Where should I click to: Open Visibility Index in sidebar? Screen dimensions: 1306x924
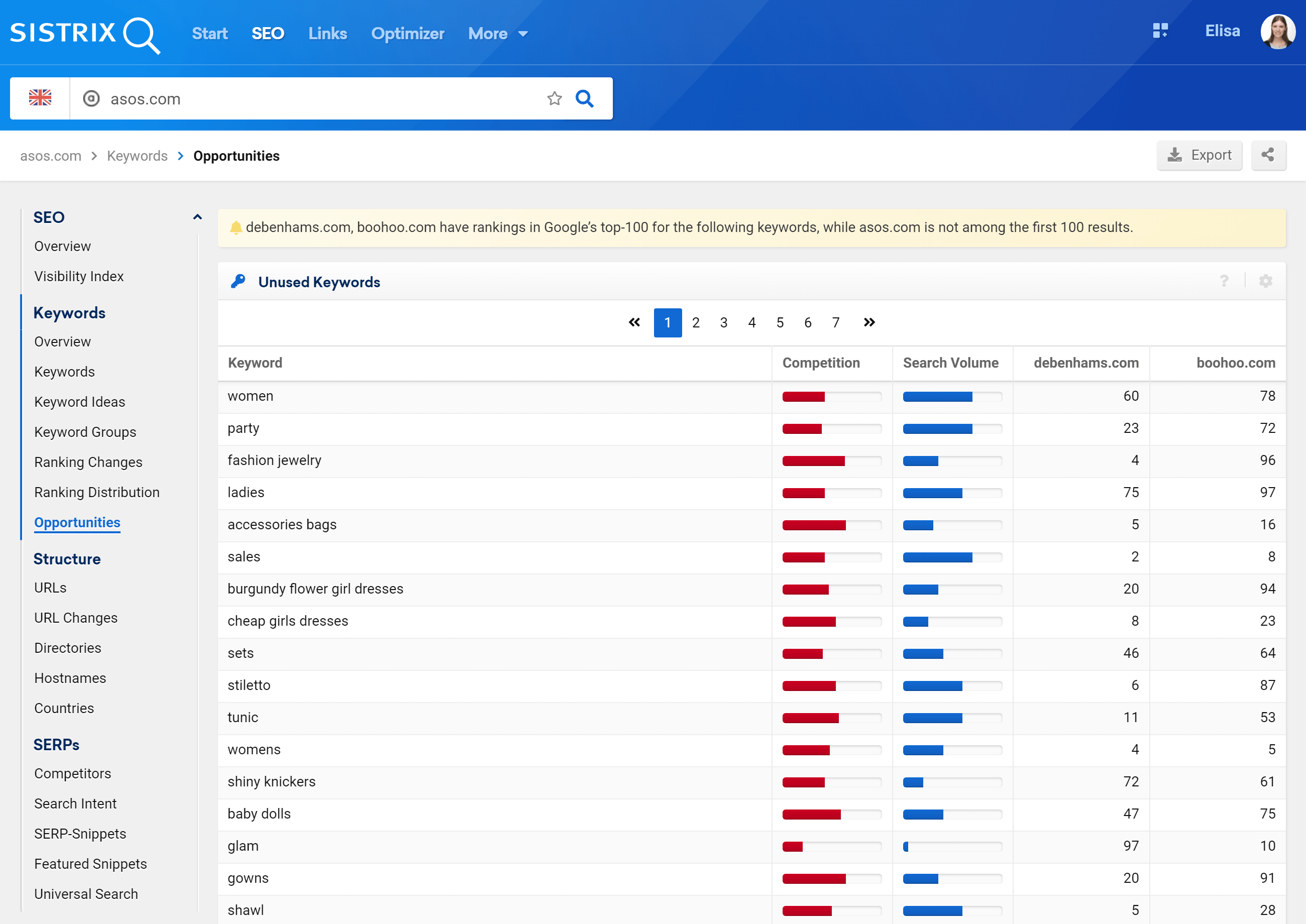tap(78, 277)
